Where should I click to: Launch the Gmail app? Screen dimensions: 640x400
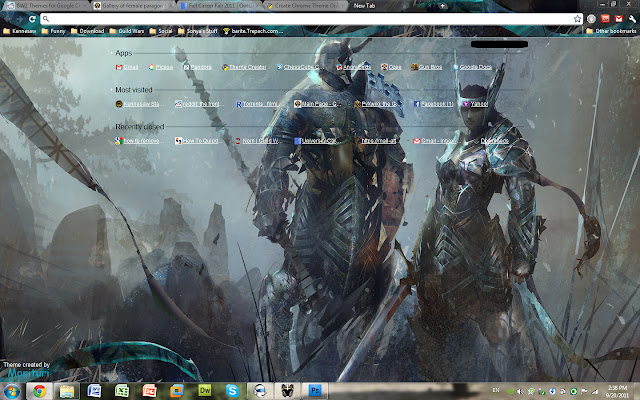click(127, 67)
